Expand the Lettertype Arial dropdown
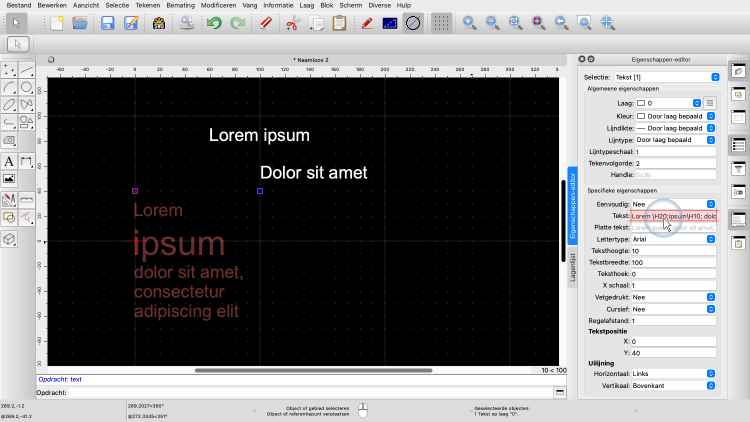This screenshot has width=750, height=422. (673, 239)
